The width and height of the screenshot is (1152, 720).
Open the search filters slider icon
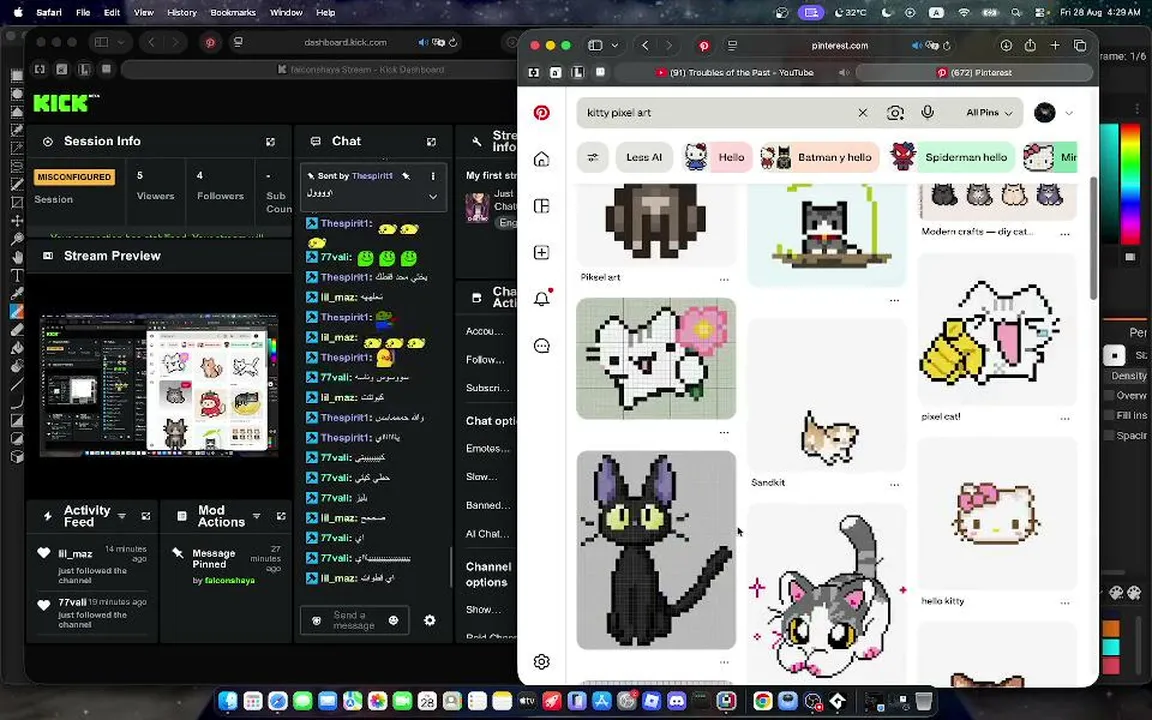pos(593,157)
